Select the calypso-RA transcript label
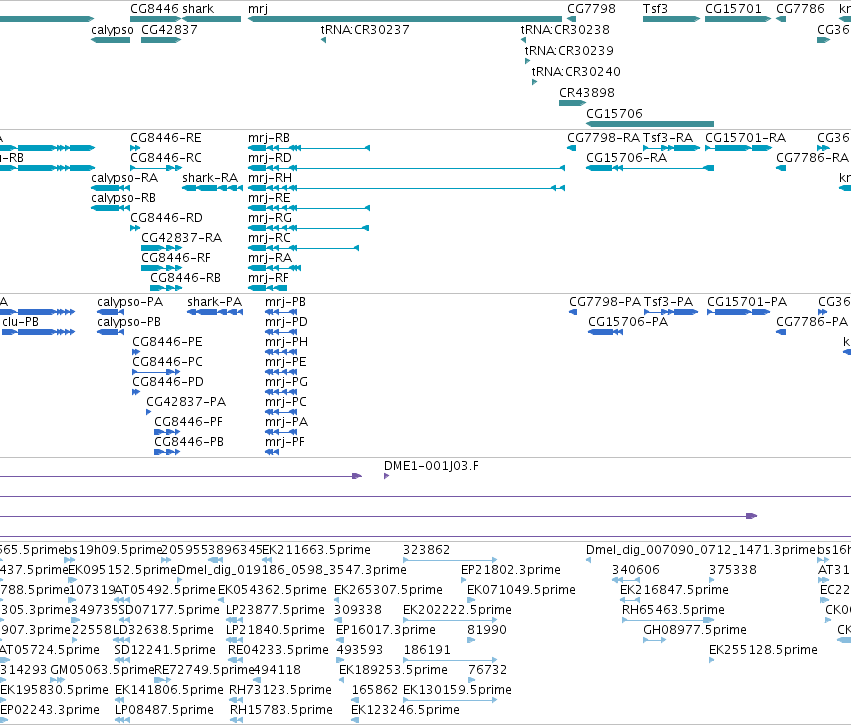The width and height of the screenshot is (851, 725). pos(124,178)
